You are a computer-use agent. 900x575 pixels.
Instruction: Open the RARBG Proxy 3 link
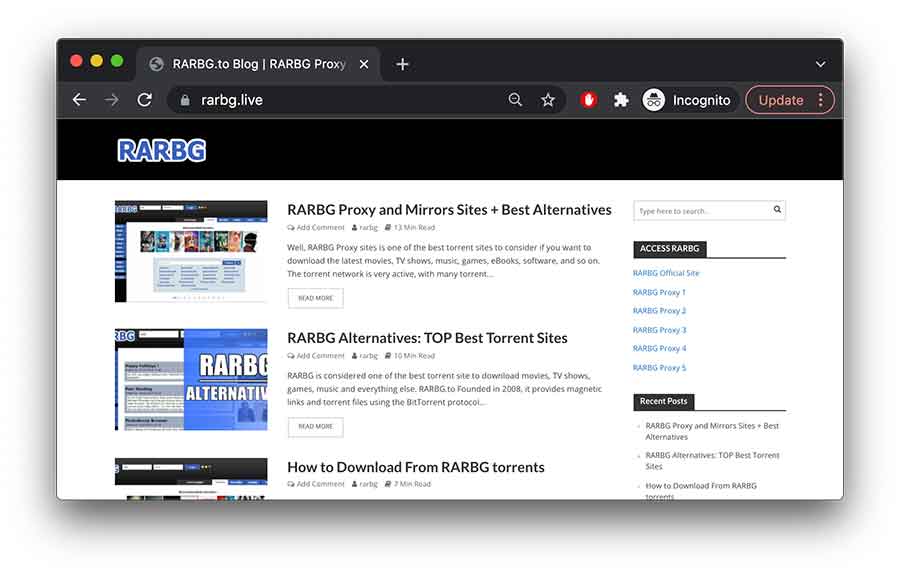659,330
